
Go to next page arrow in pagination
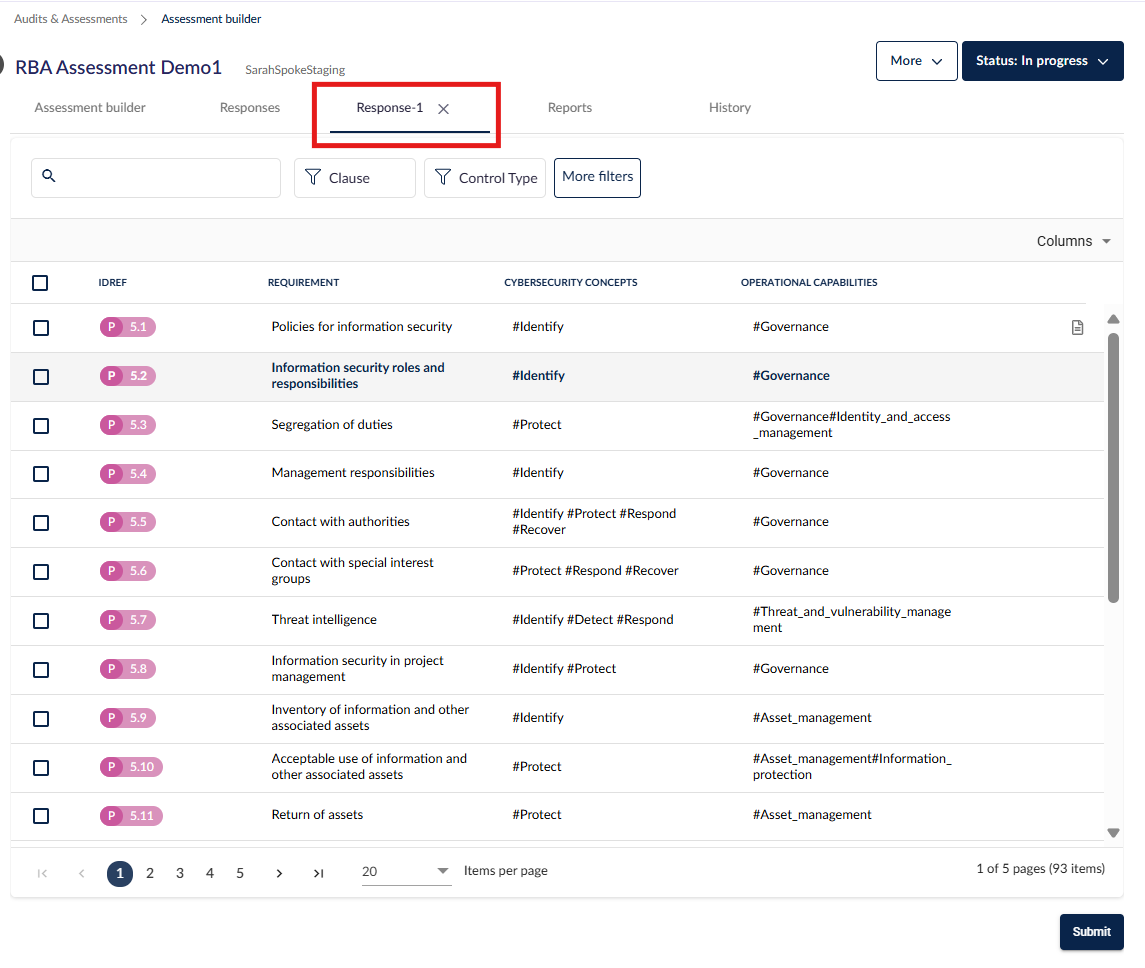[279, 873]
